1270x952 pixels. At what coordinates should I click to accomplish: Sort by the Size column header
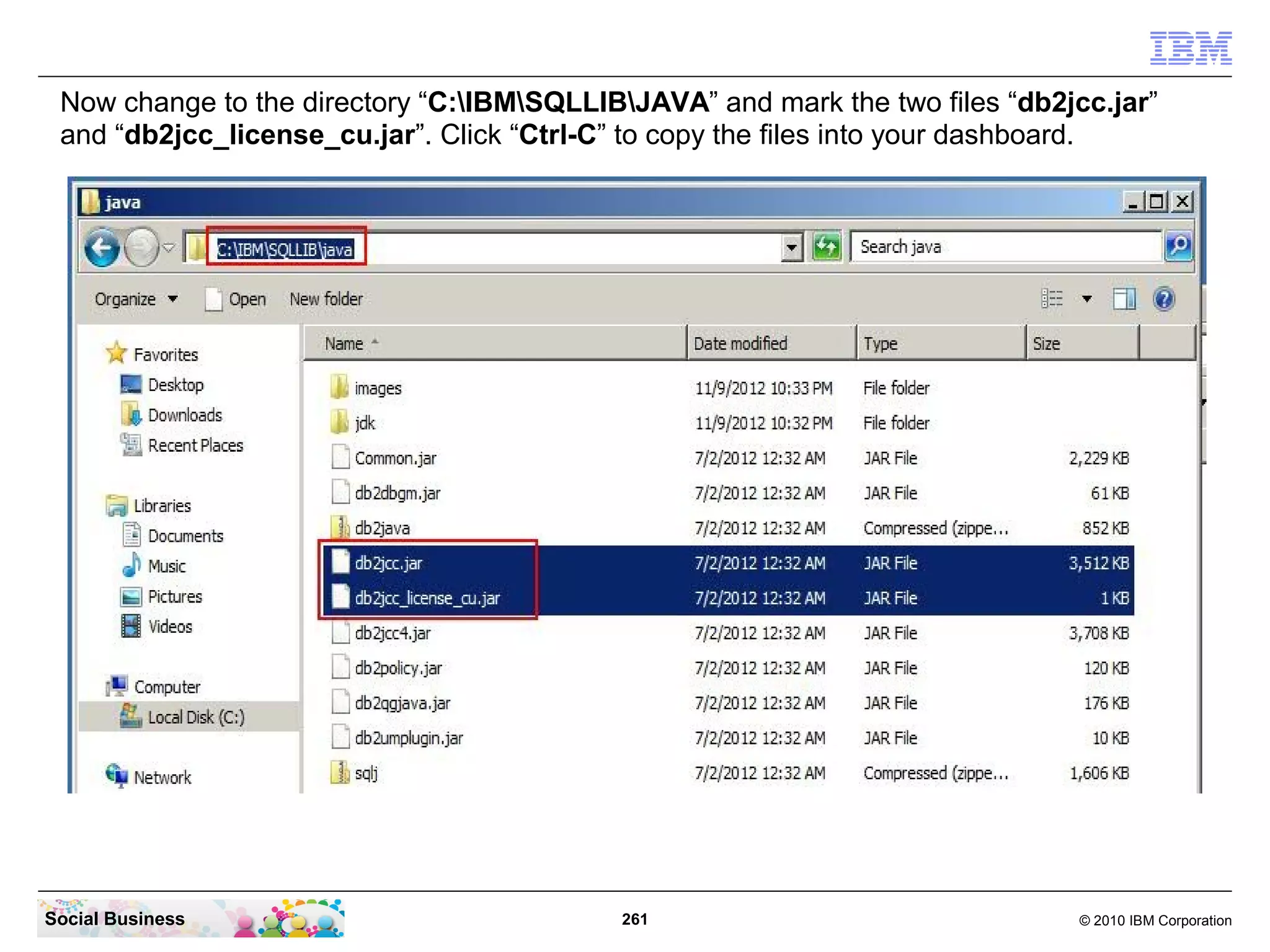[x=1082, y=343]
